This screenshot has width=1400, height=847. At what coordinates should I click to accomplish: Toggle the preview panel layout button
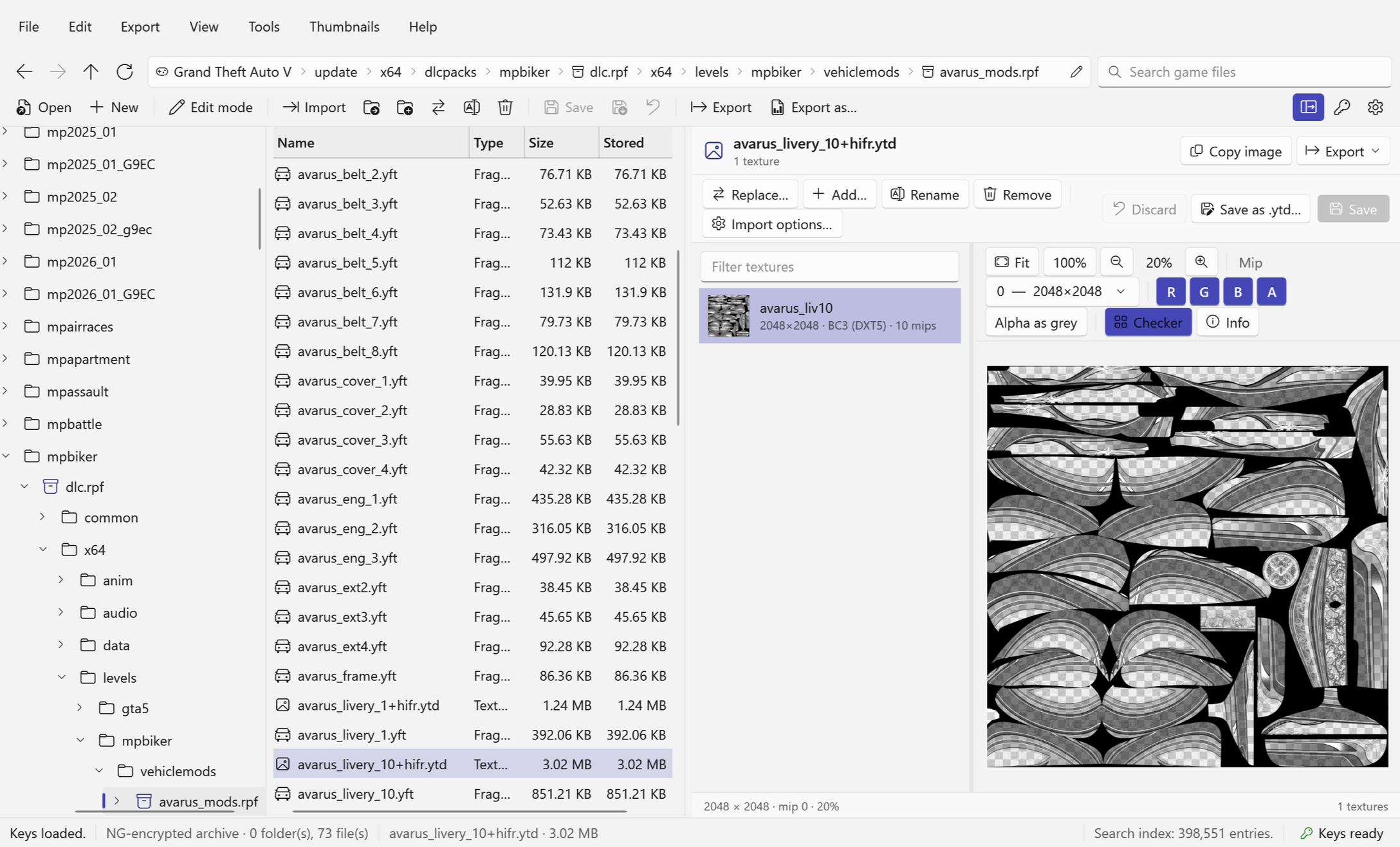coord(1309,107)
